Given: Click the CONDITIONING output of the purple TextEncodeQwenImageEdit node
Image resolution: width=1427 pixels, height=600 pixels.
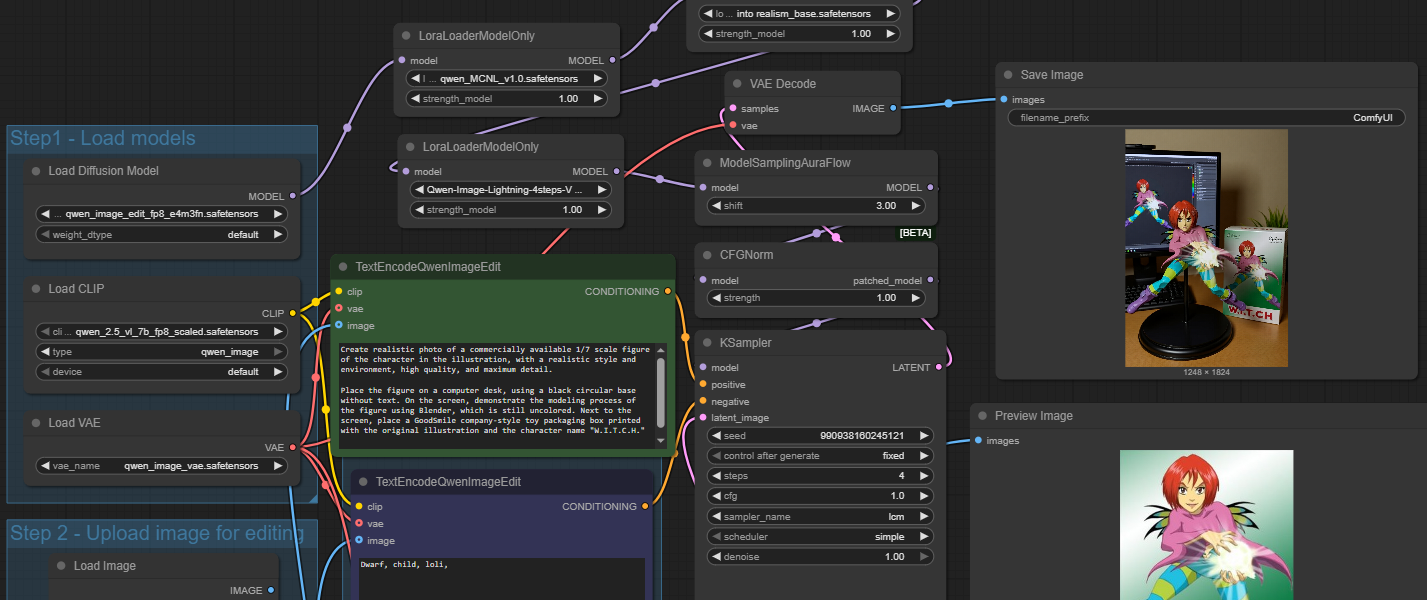Looking at the screenshot, I should (645, 507).
